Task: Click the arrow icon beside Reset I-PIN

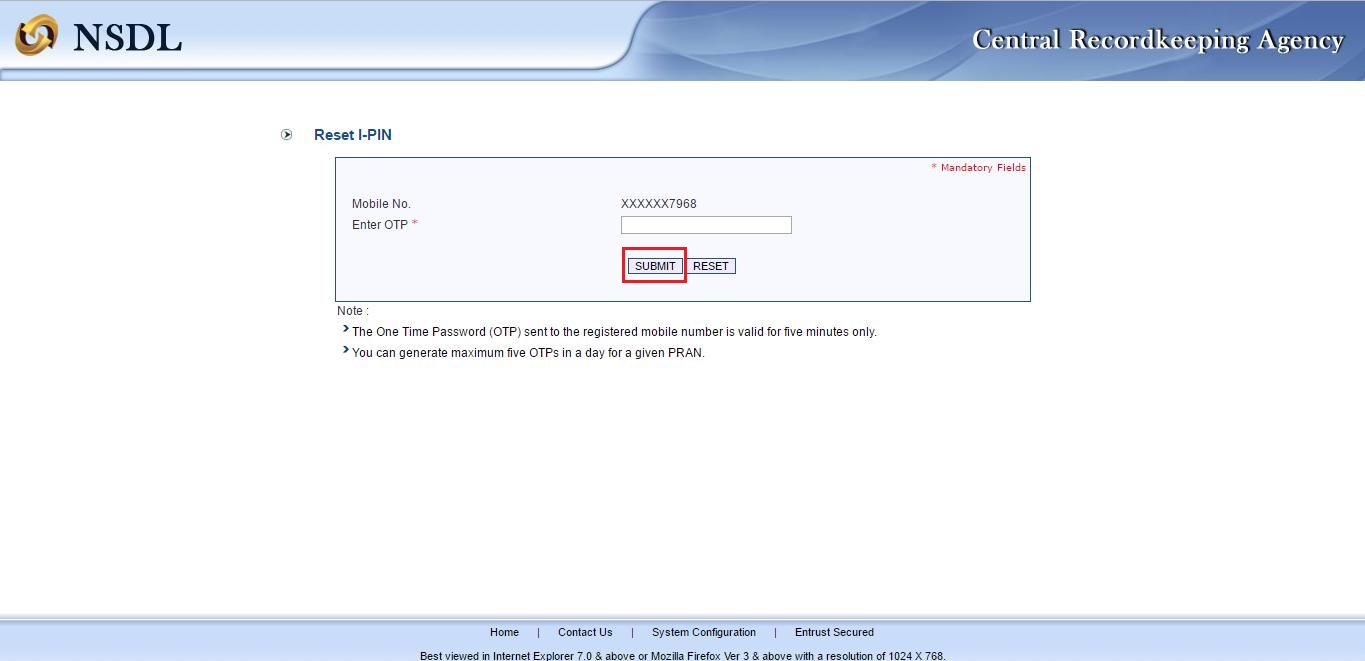Action: tap(286, 134)
